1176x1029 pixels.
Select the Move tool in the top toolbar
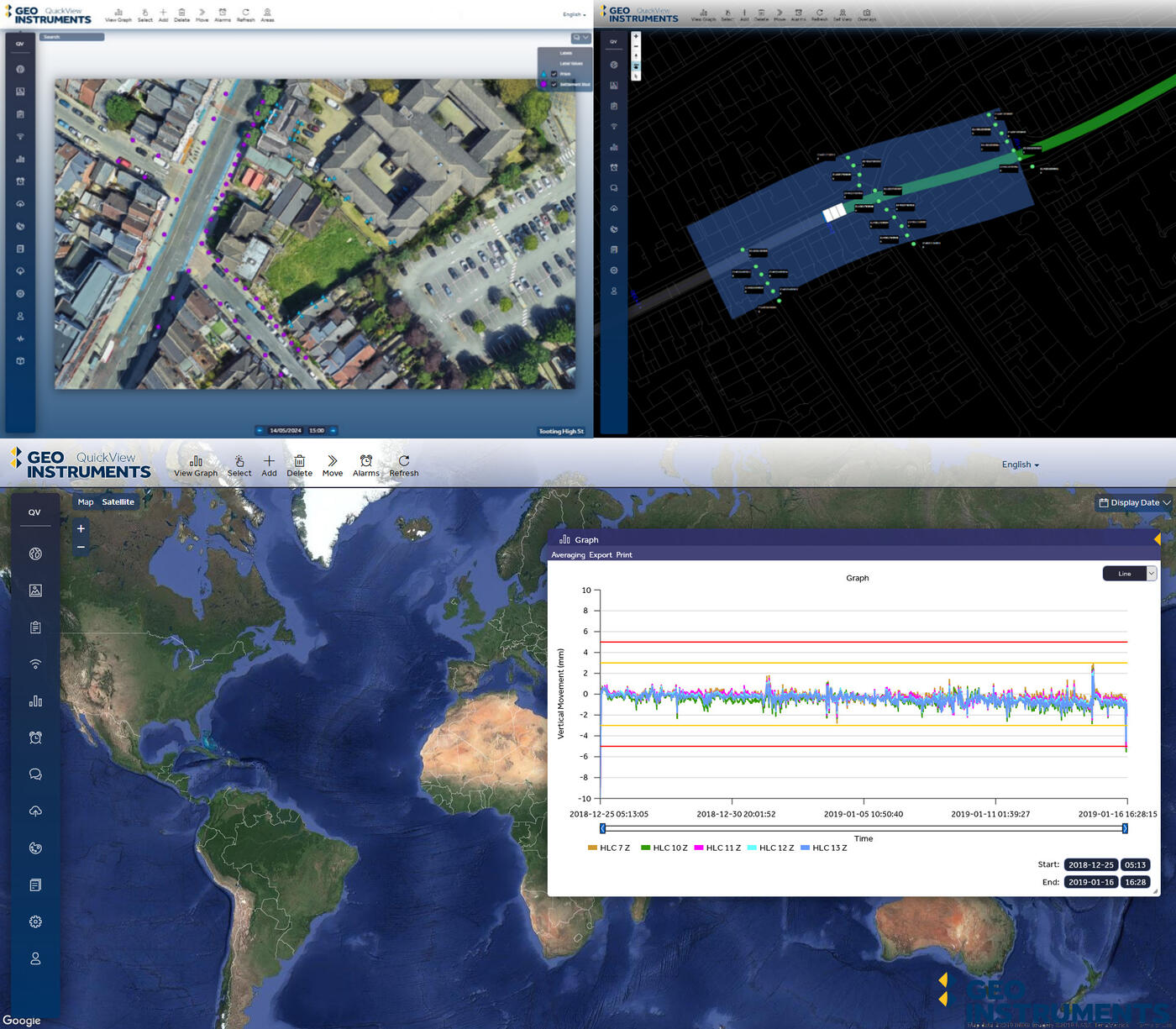pos(333,463)
